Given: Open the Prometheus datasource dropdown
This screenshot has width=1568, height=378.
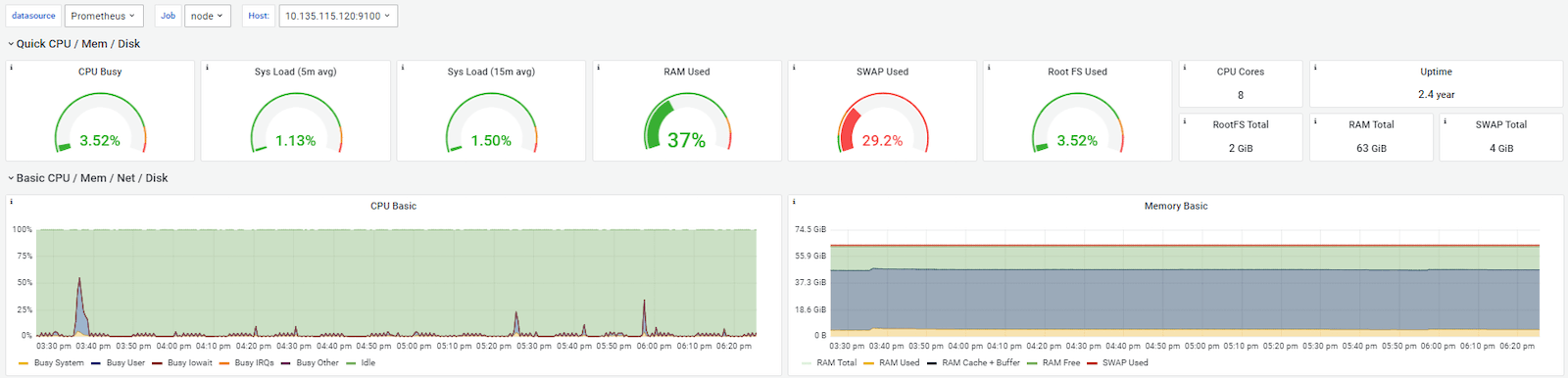Looking at the screenshot, I should [105, 16].
